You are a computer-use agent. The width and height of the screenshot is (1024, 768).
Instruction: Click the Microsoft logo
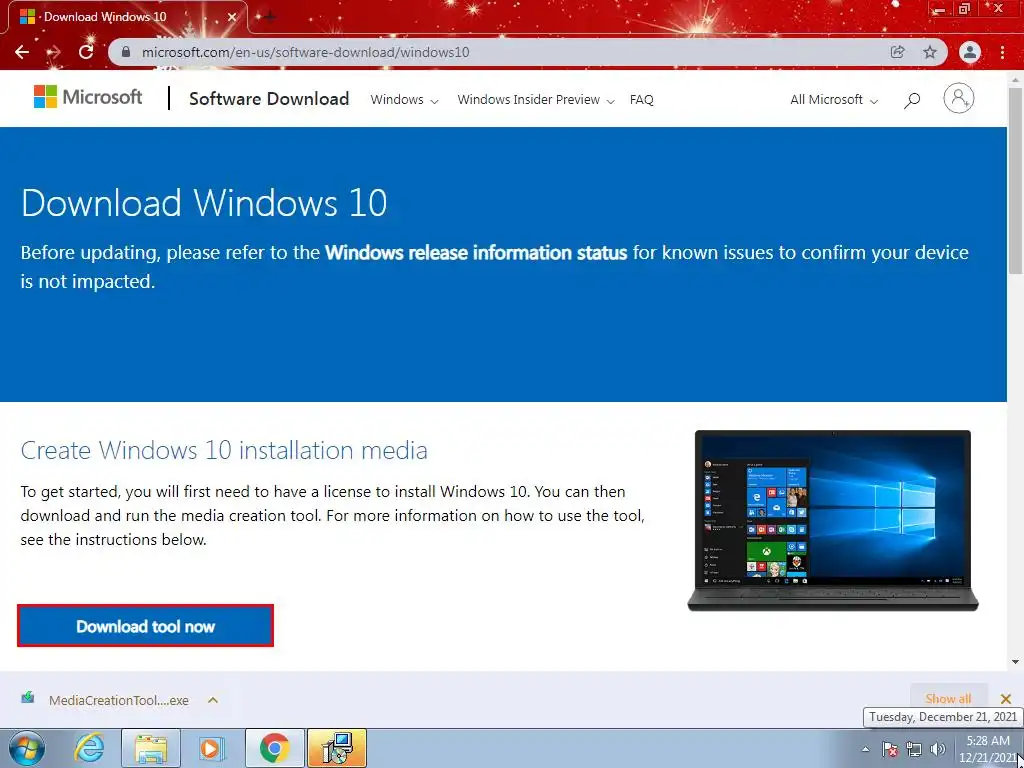(88, 97)
